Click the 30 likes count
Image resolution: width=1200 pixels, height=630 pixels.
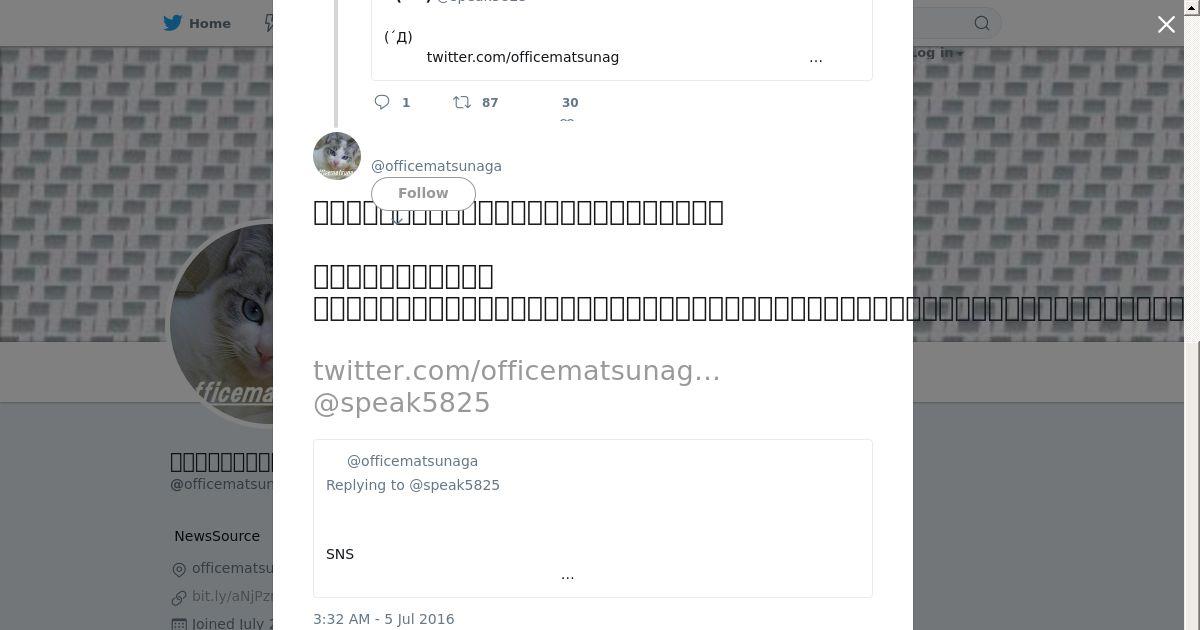570,102
